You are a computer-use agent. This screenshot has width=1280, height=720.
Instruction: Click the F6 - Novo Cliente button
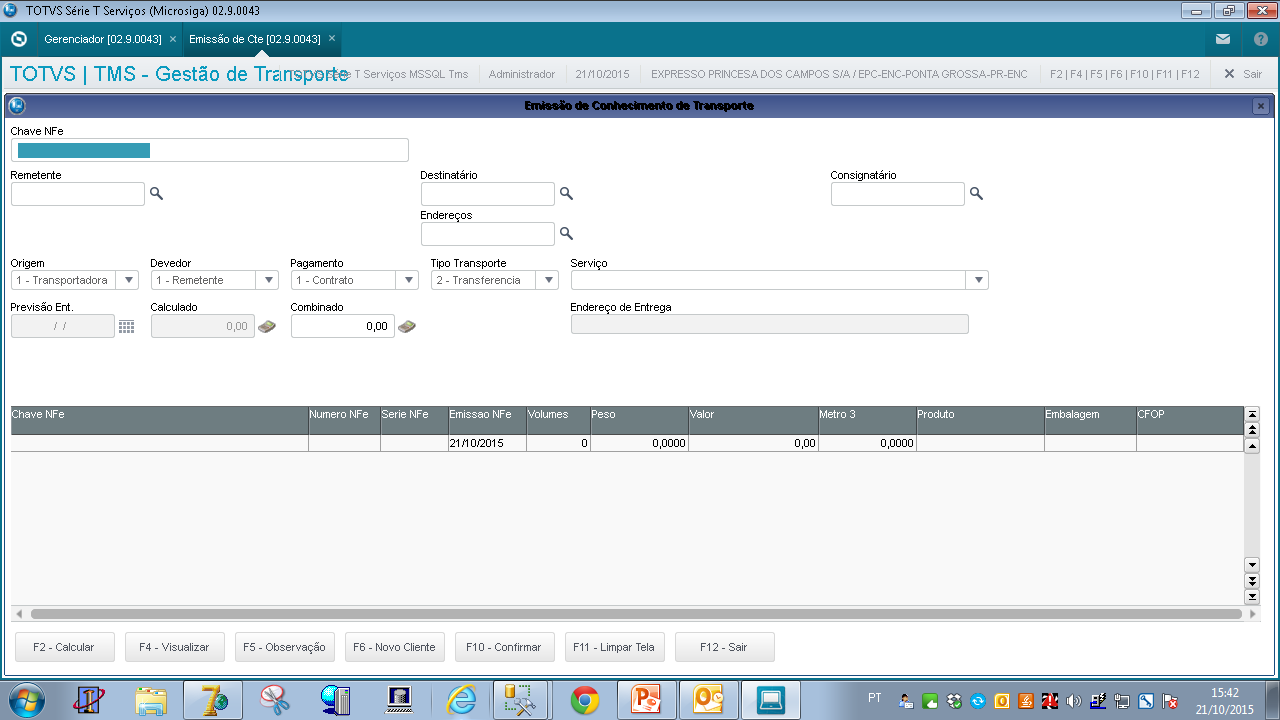(x=395, y=647)
